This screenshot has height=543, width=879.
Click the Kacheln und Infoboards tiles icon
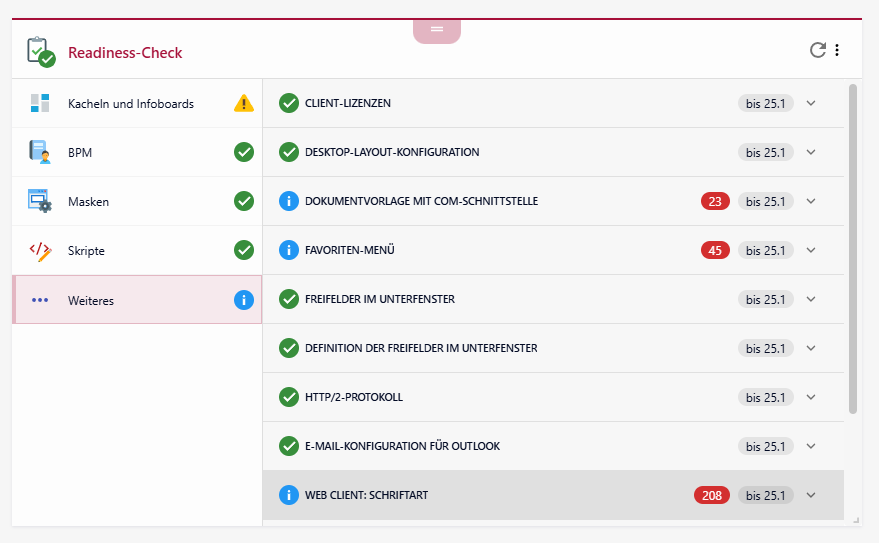click(40, 103)
